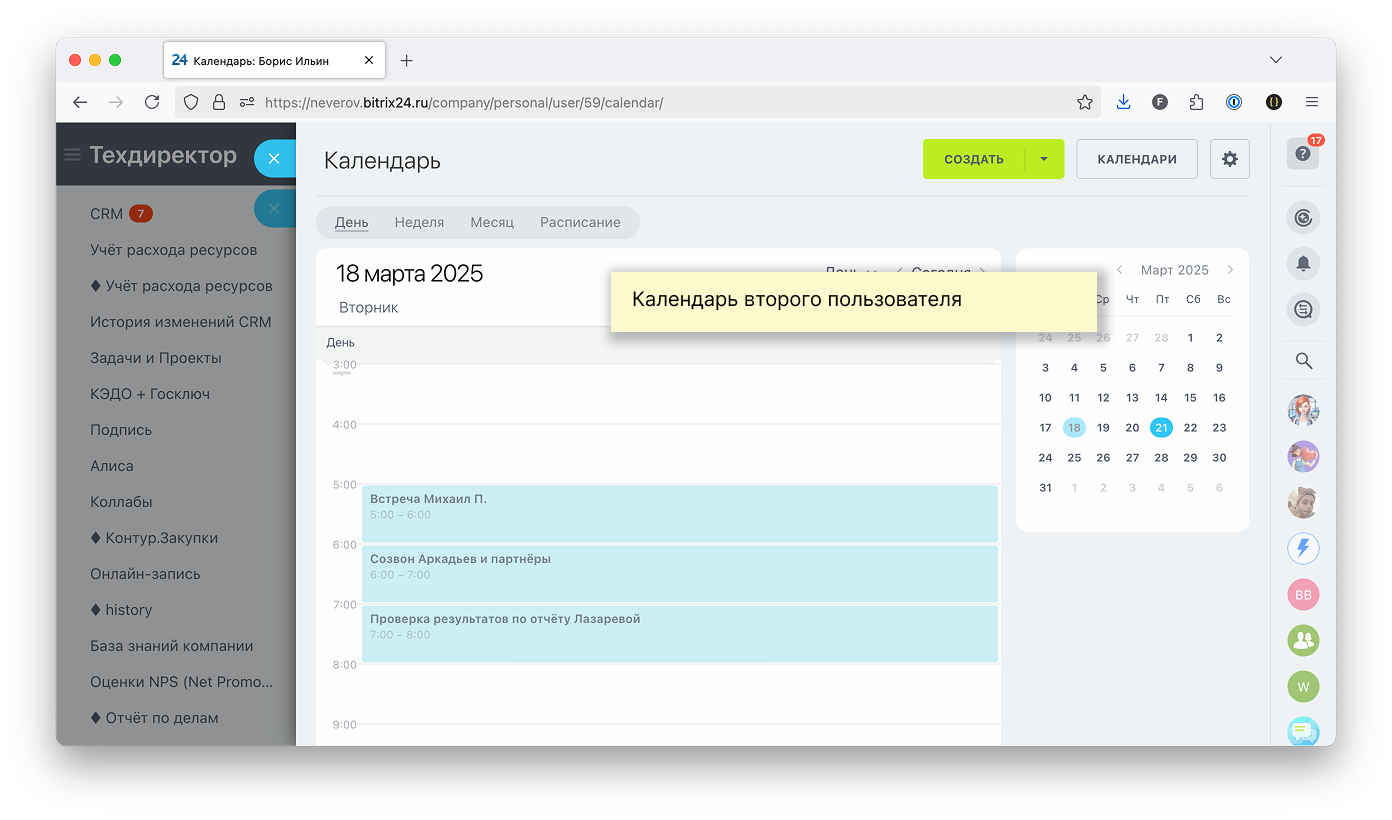
Task: Switch to the Расписание view tab
Action: [580, 222]
